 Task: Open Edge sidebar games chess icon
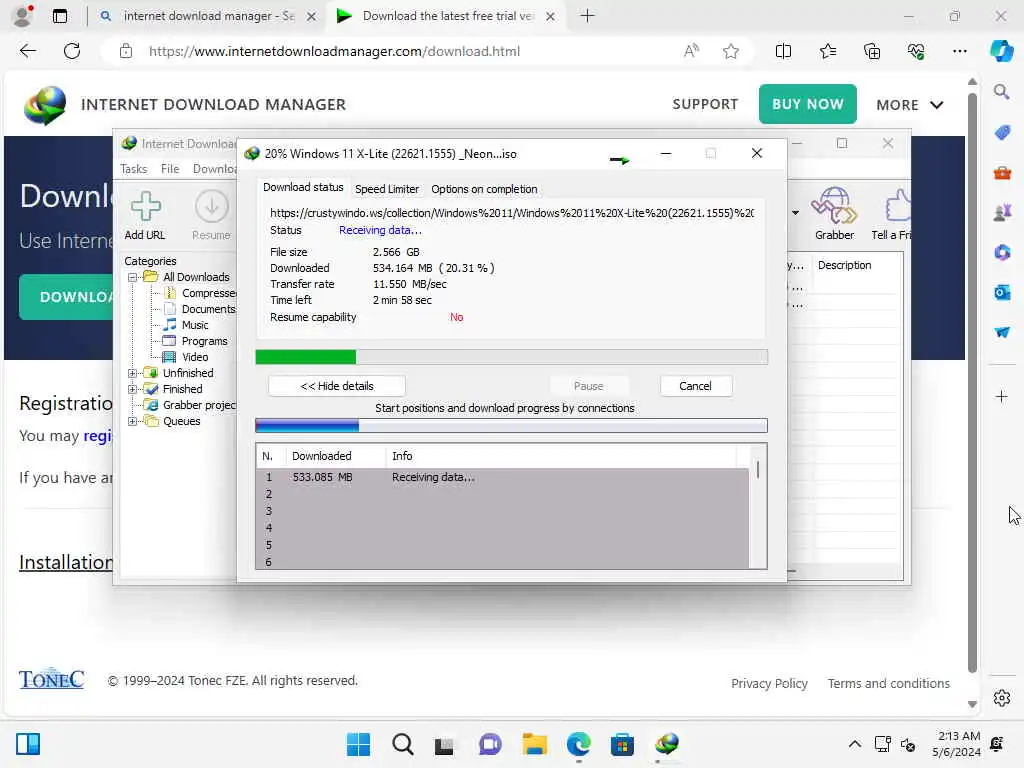(1002, 213)
